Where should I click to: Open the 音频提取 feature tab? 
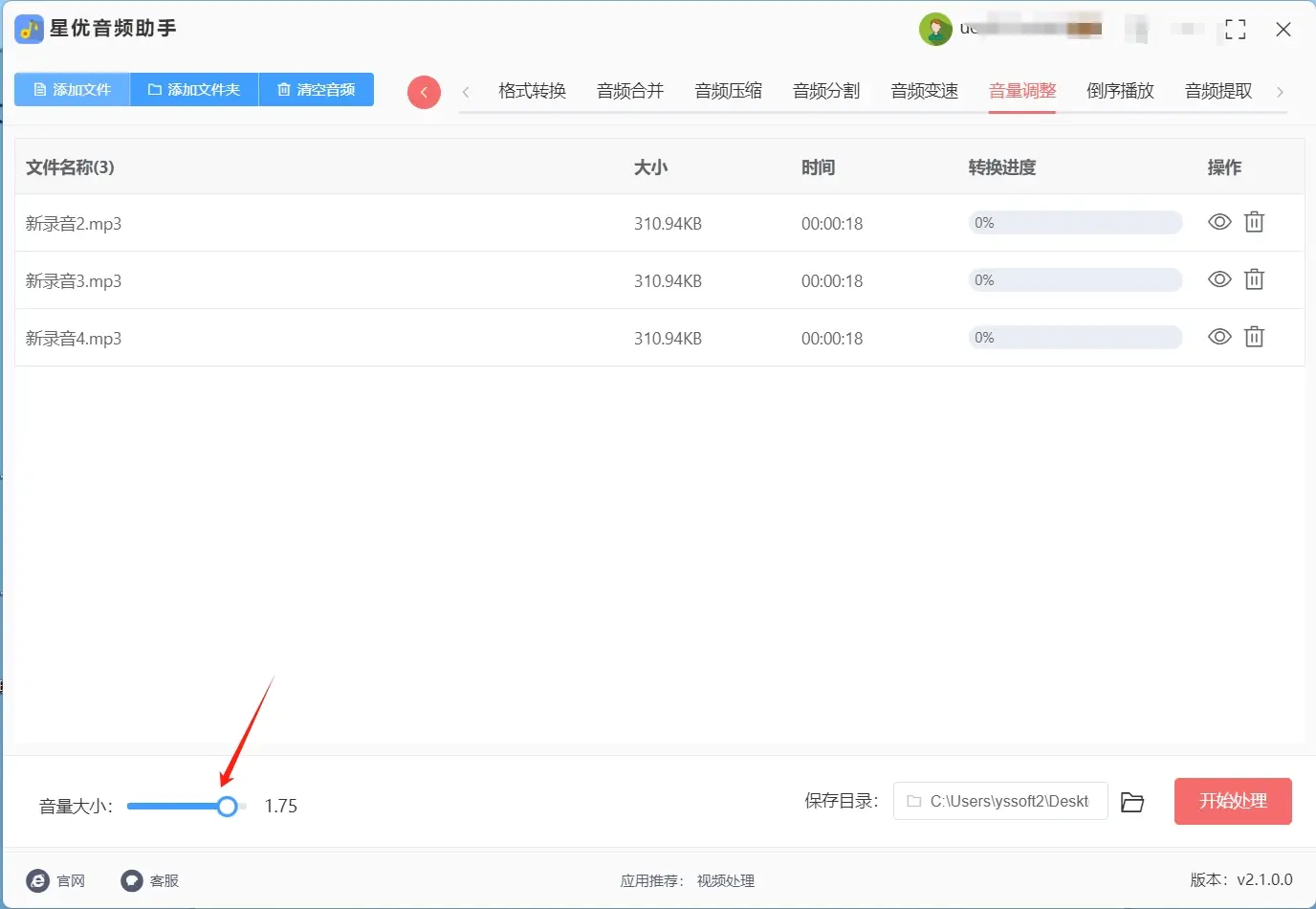tap(1217, 90)
